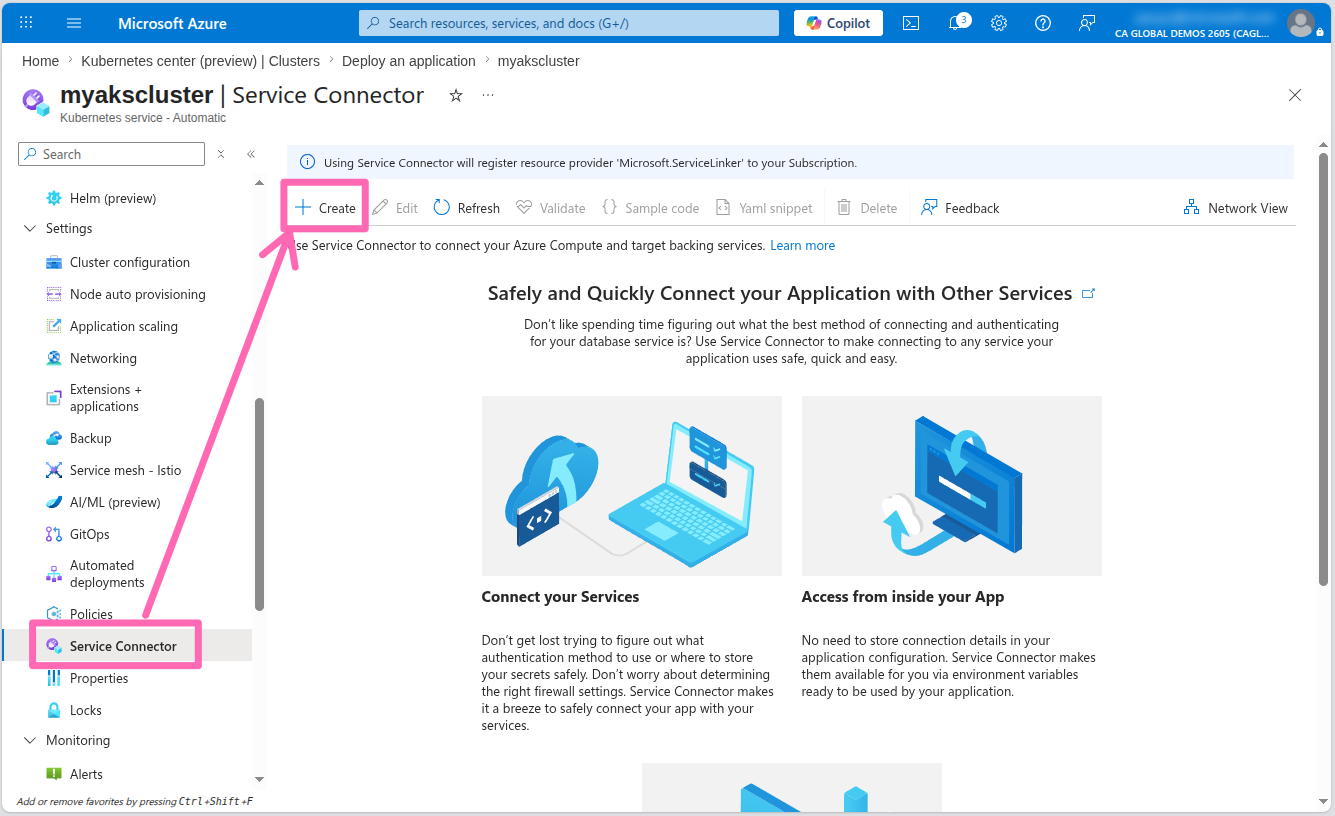Screen dimensions: 1335x816
Task: Collapse the Settings section
Action: coord(29,229)
